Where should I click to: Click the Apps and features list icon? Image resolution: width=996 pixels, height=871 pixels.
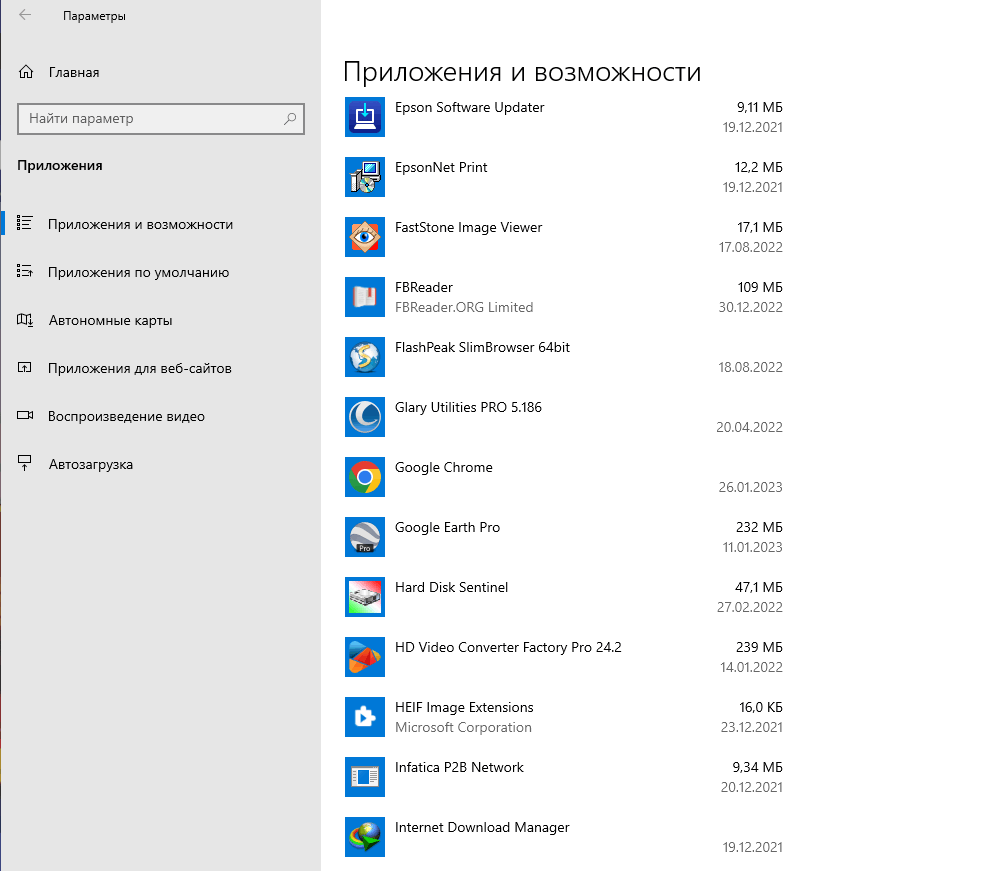(x=25, y=223)
